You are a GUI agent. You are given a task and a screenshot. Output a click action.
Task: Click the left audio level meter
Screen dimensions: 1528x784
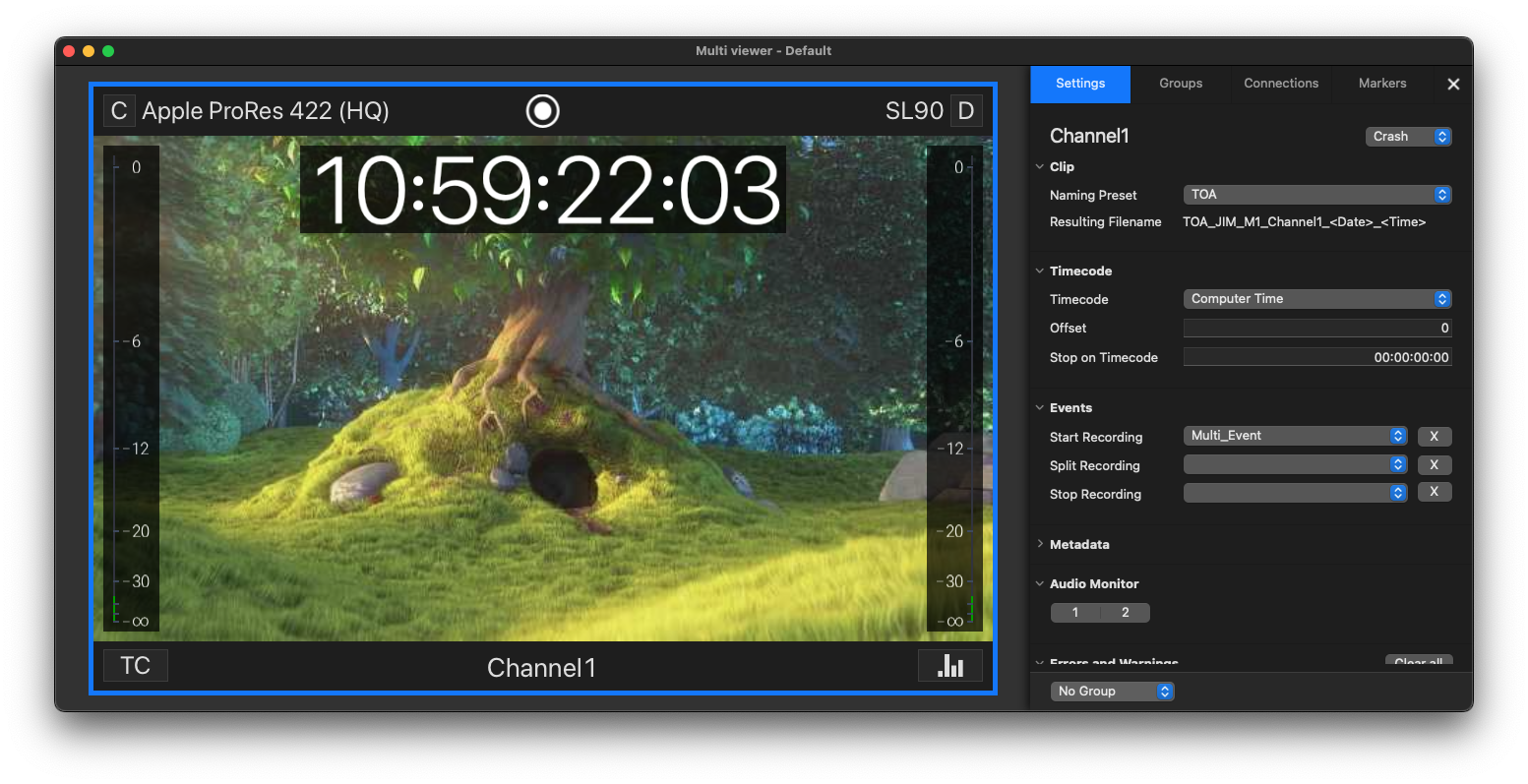pyautogui.click(x=132, y=389)
